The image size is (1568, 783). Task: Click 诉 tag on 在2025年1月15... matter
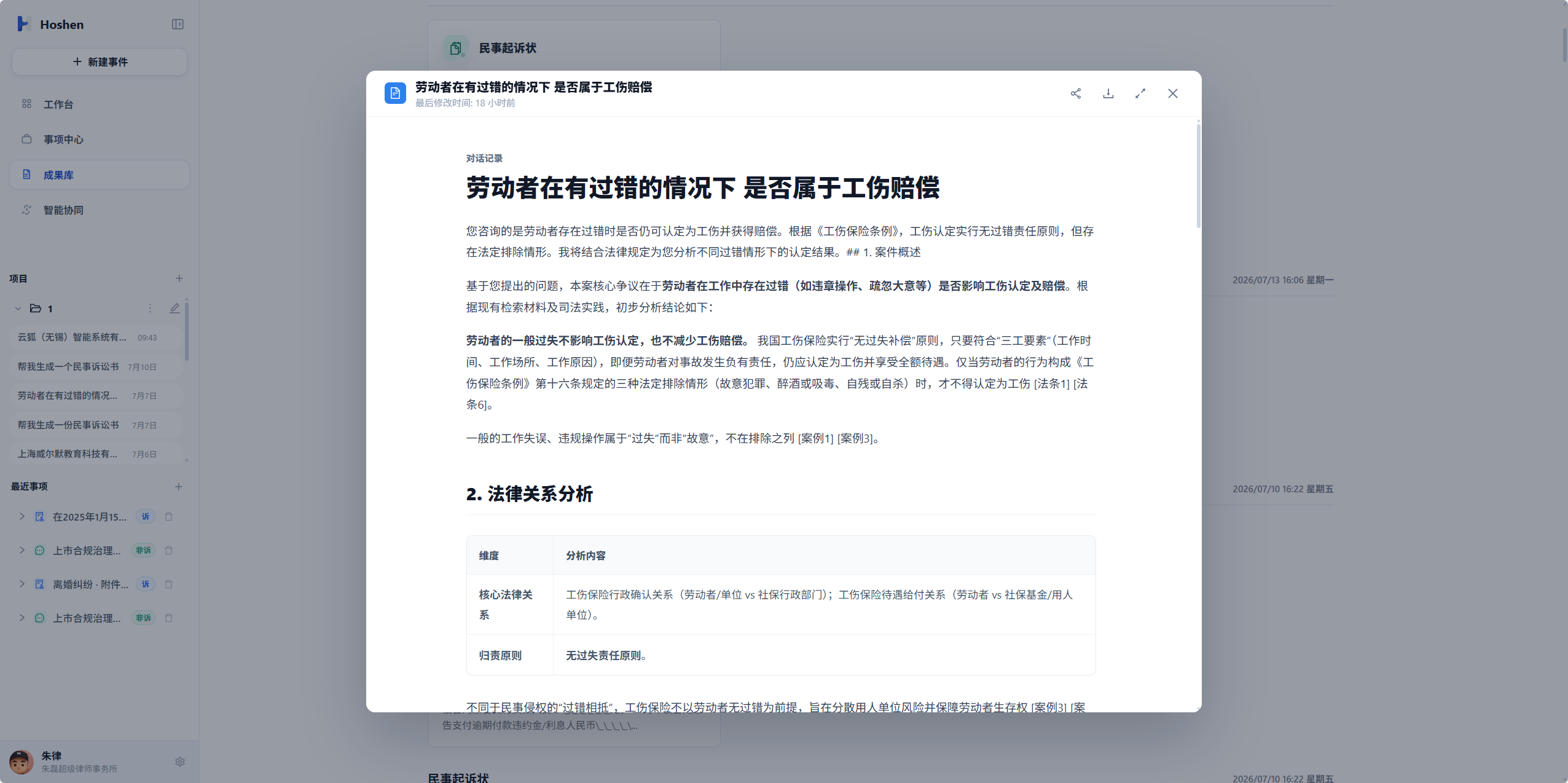[x=146, y=517]
